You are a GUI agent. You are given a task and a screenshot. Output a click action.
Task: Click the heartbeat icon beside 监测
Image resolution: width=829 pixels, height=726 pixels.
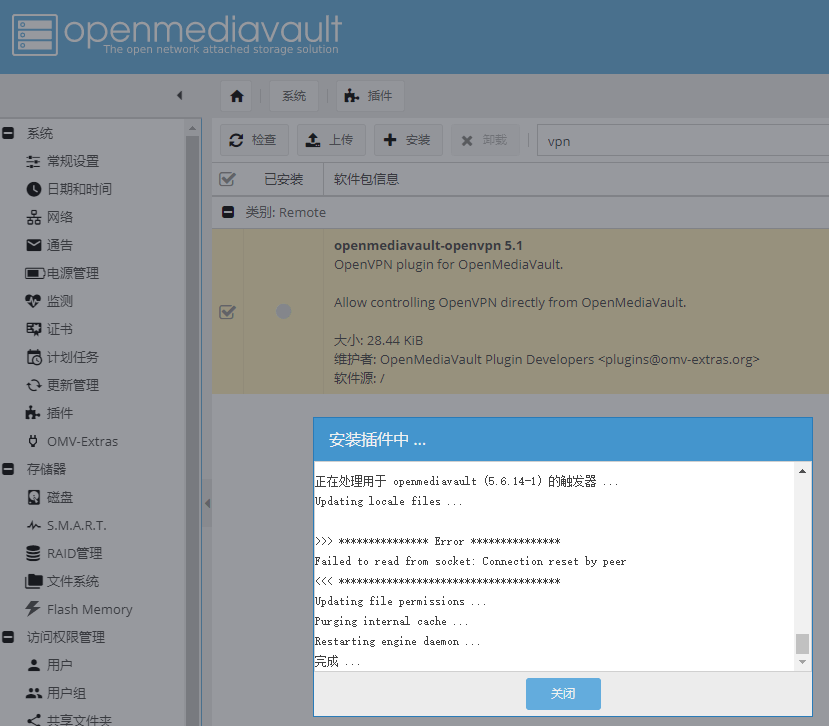(x=33, y=301)
